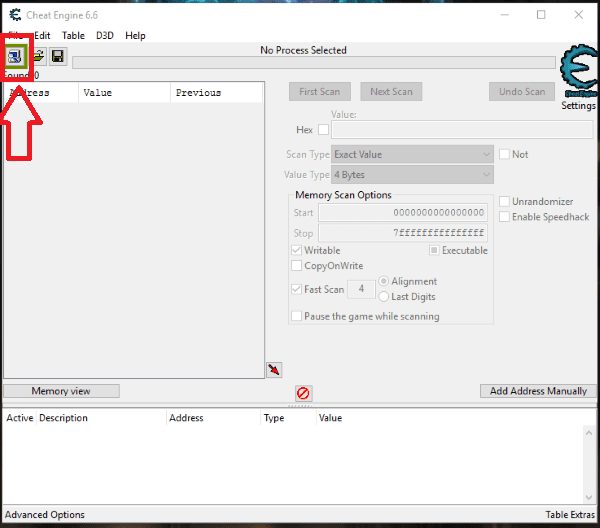Open the Edit menu
Viewport: 600px width, 528px height.
click(42, 36)
